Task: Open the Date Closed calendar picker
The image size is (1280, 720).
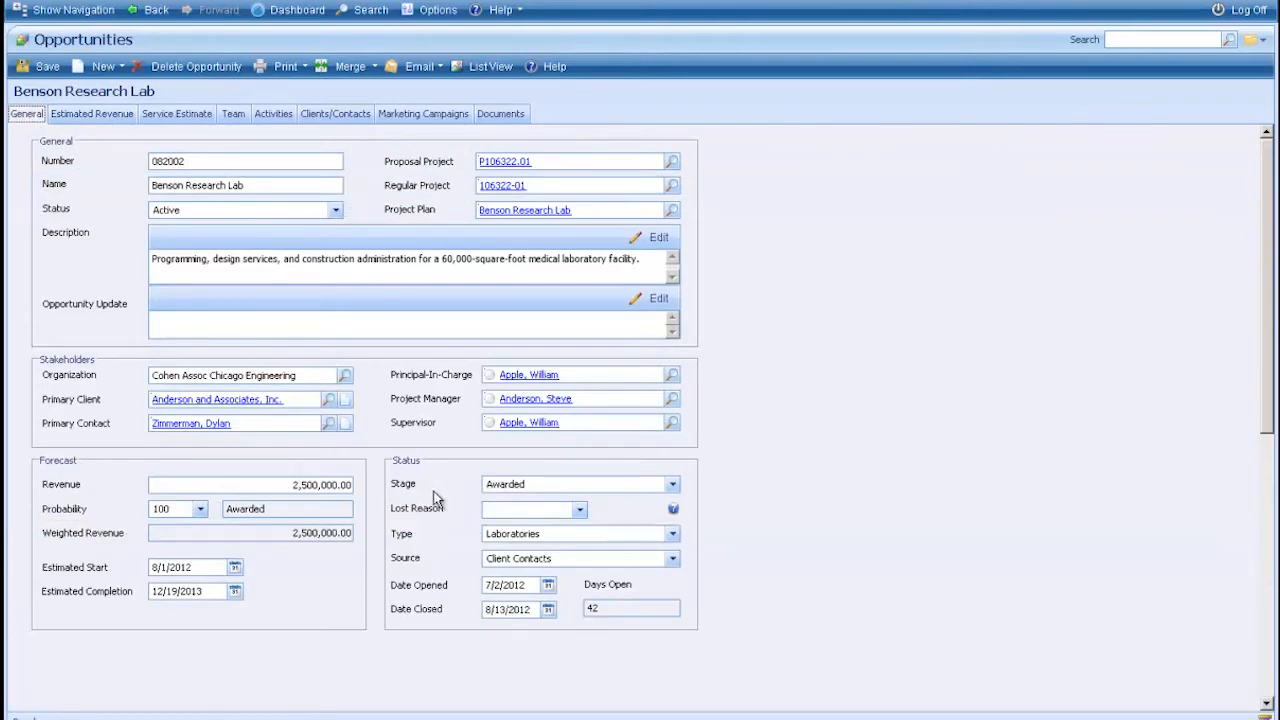Action: [x=548, y=609]
